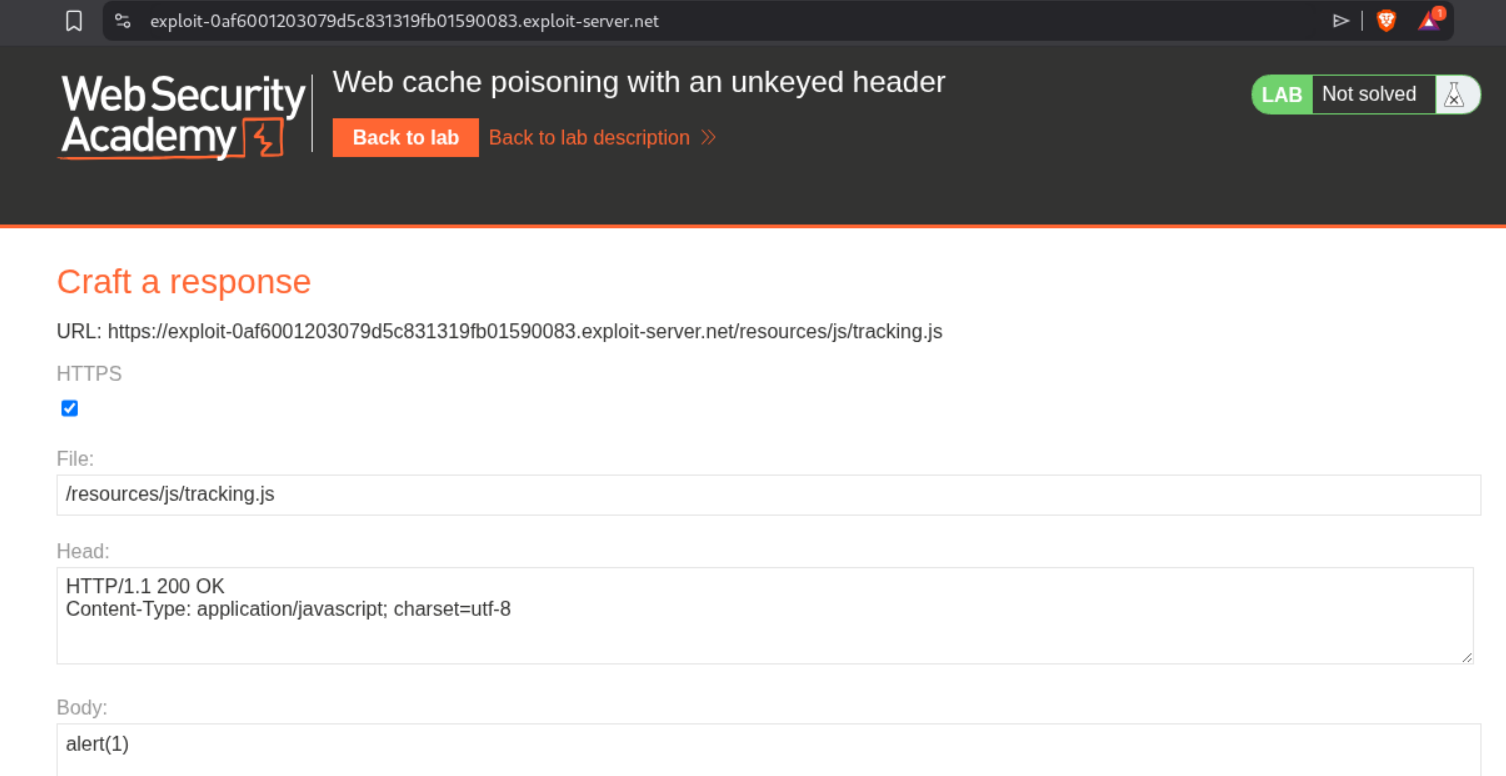Click in the Body textarea containing alert(1)

coord(768,749)
